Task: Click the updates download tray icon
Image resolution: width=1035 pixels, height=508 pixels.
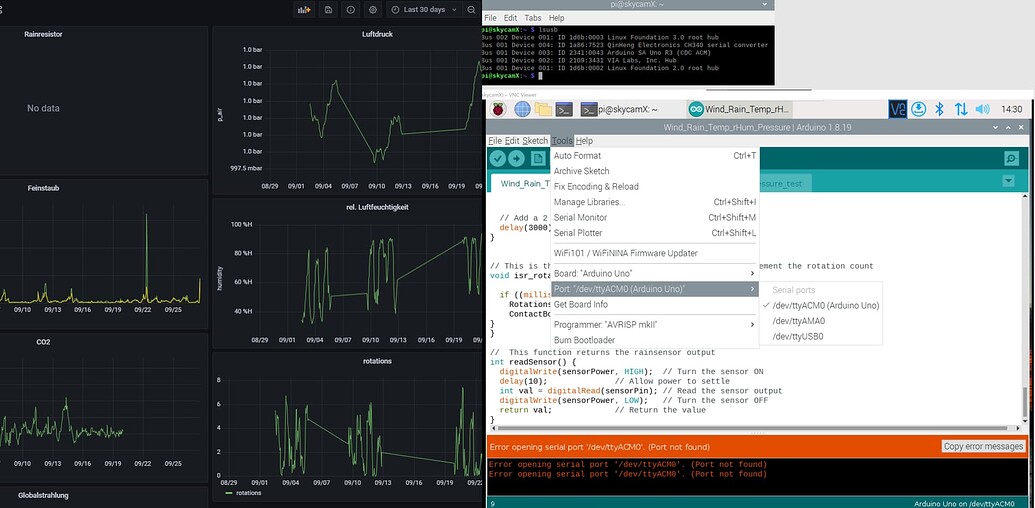Action: (x=919, y=110)
